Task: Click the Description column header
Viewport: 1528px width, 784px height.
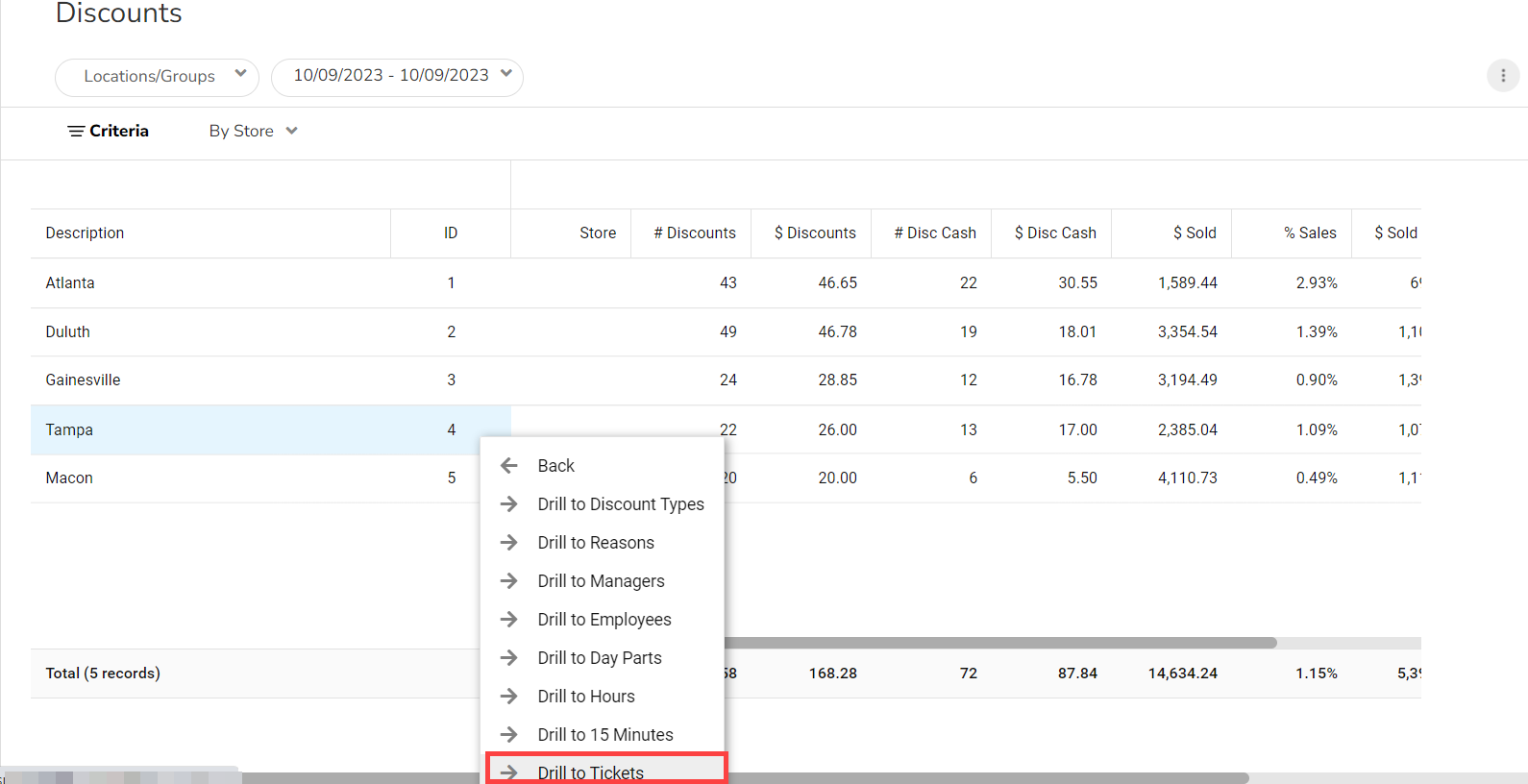Action: pos(85,233)
